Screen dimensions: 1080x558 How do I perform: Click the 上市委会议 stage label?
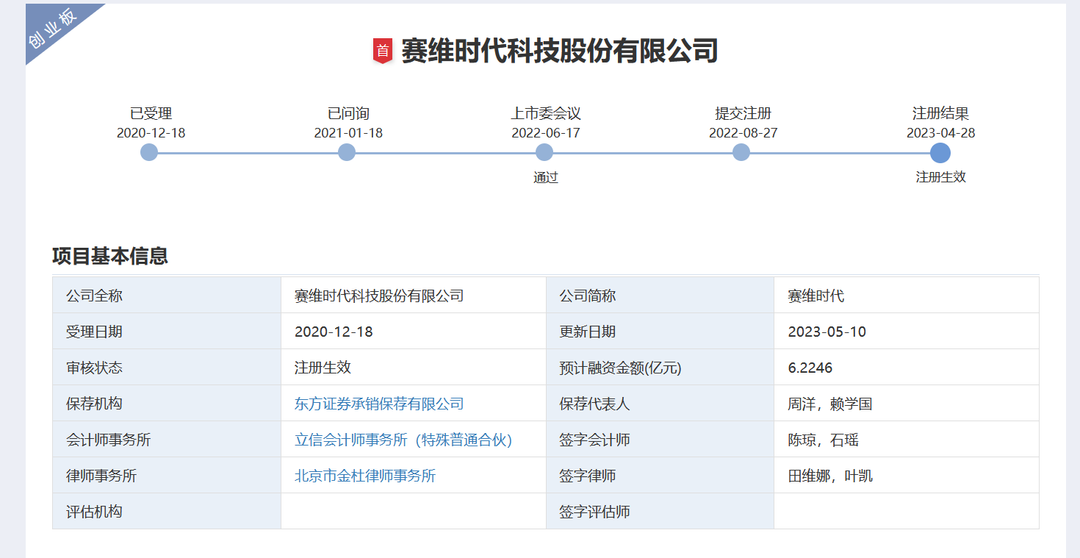click(546, 114)
